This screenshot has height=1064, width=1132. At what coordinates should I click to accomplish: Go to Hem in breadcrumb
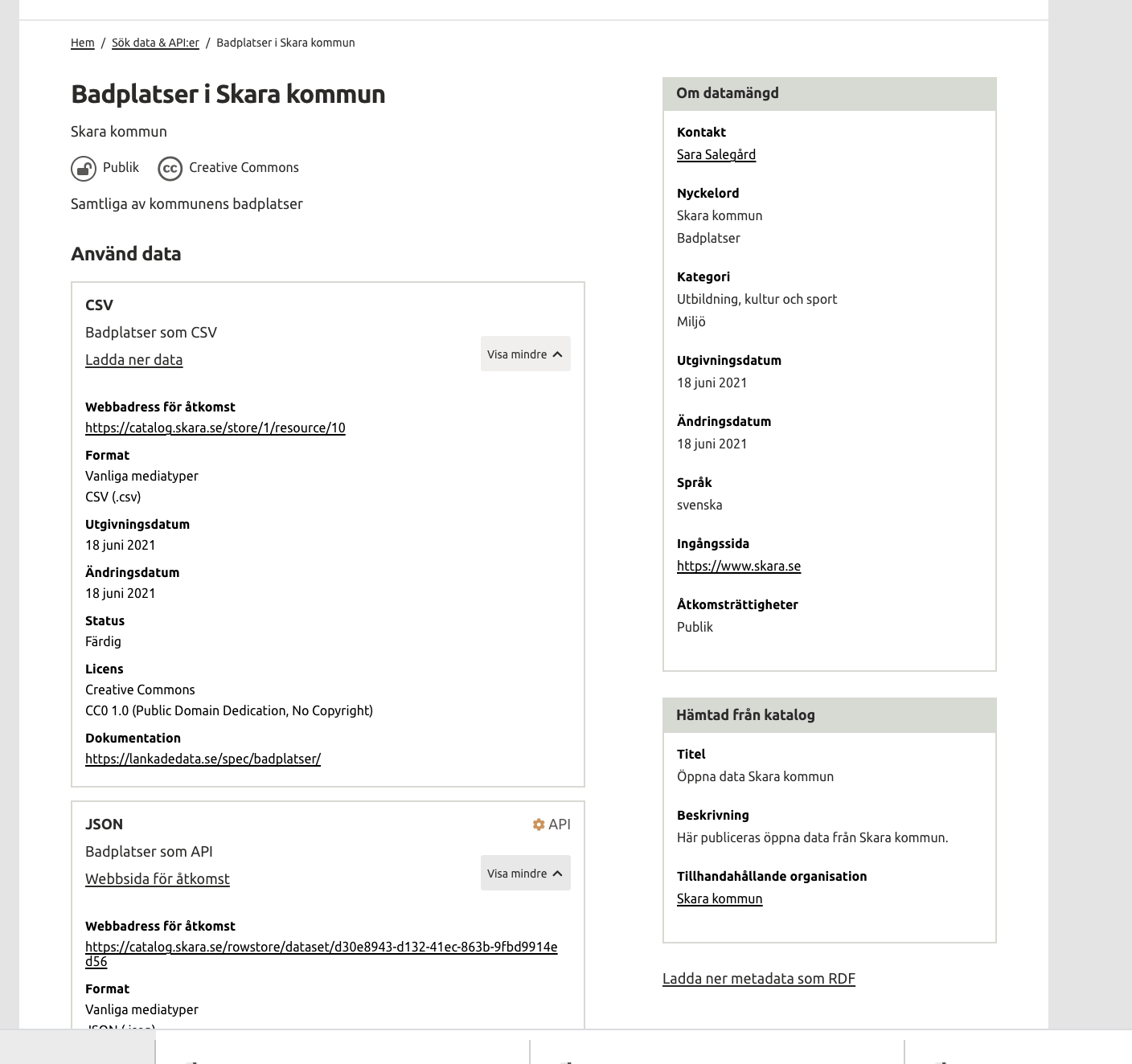tap(83, 43)
